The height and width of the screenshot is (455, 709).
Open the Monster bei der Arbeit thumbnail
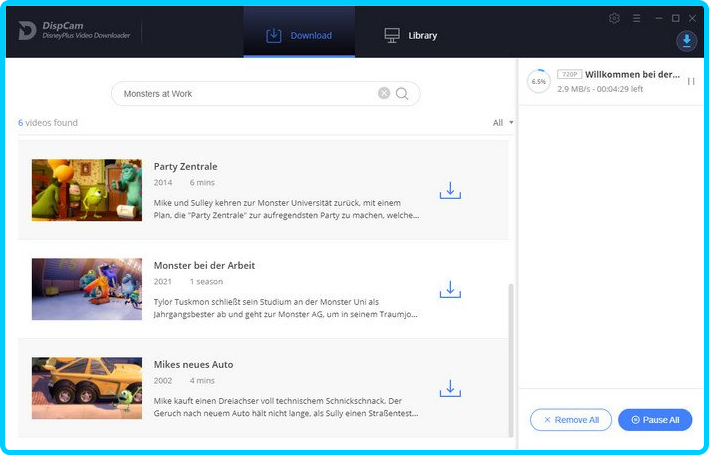tap(87, 289)
